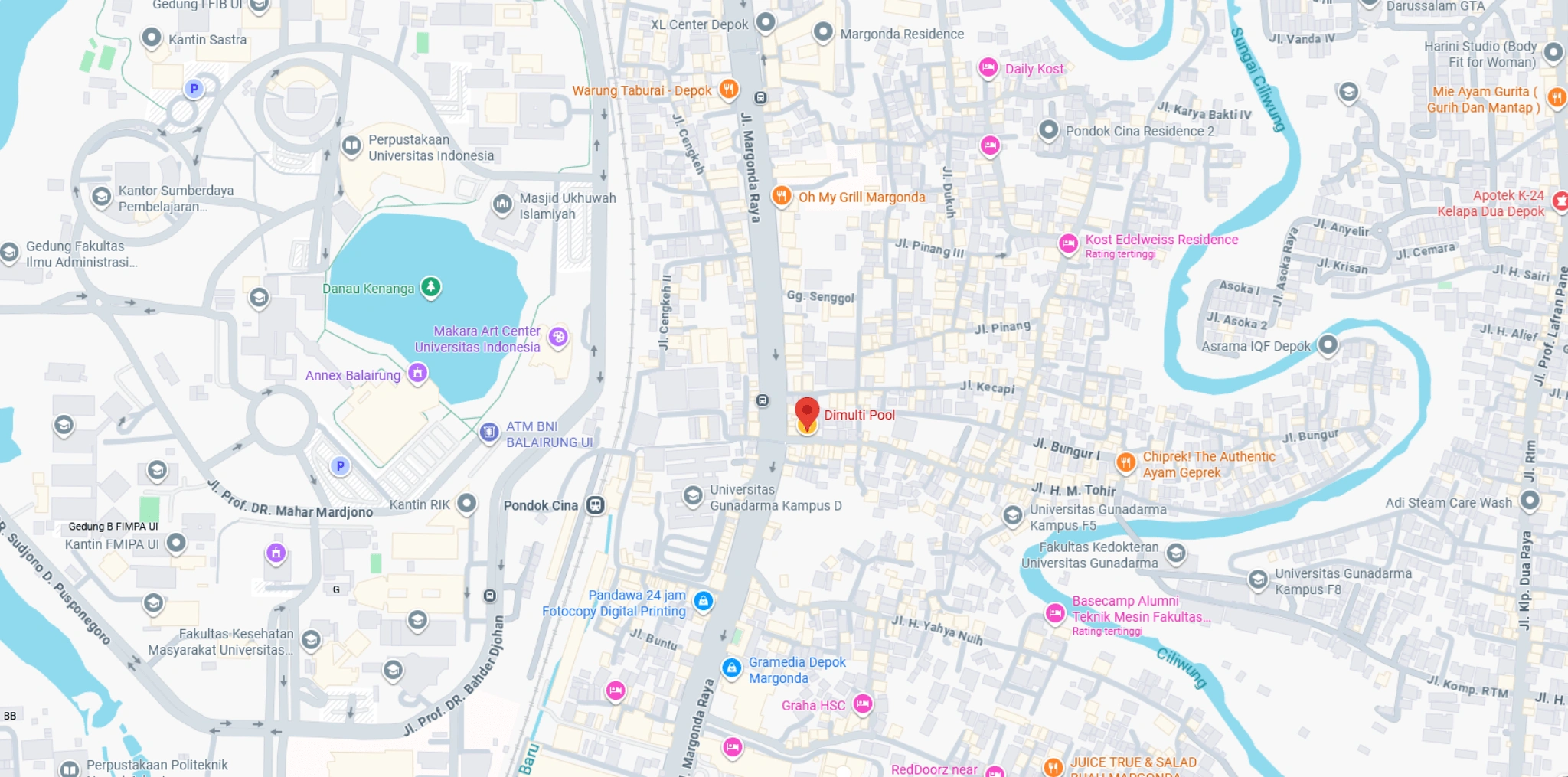Select Makara Art Center purple marker
Viewport: 1568px width, 777px height.
click(559, 337)
